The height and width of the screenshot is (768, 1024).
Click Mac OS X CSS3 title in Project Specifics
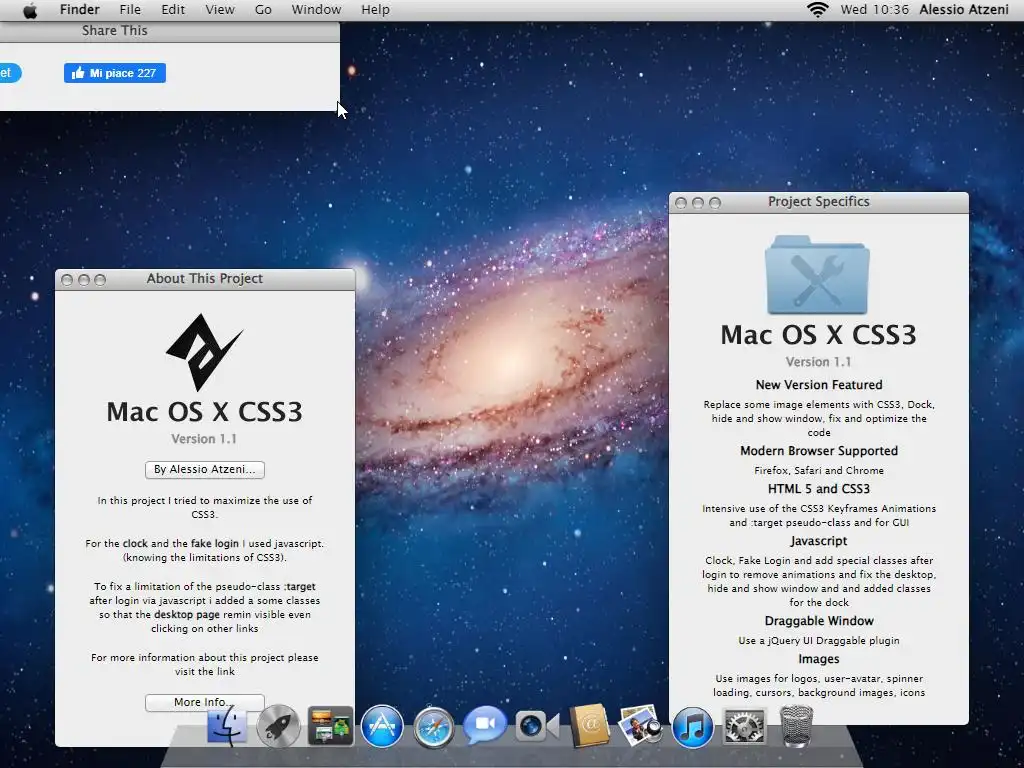pyautogui.click(x=818, y=335)
